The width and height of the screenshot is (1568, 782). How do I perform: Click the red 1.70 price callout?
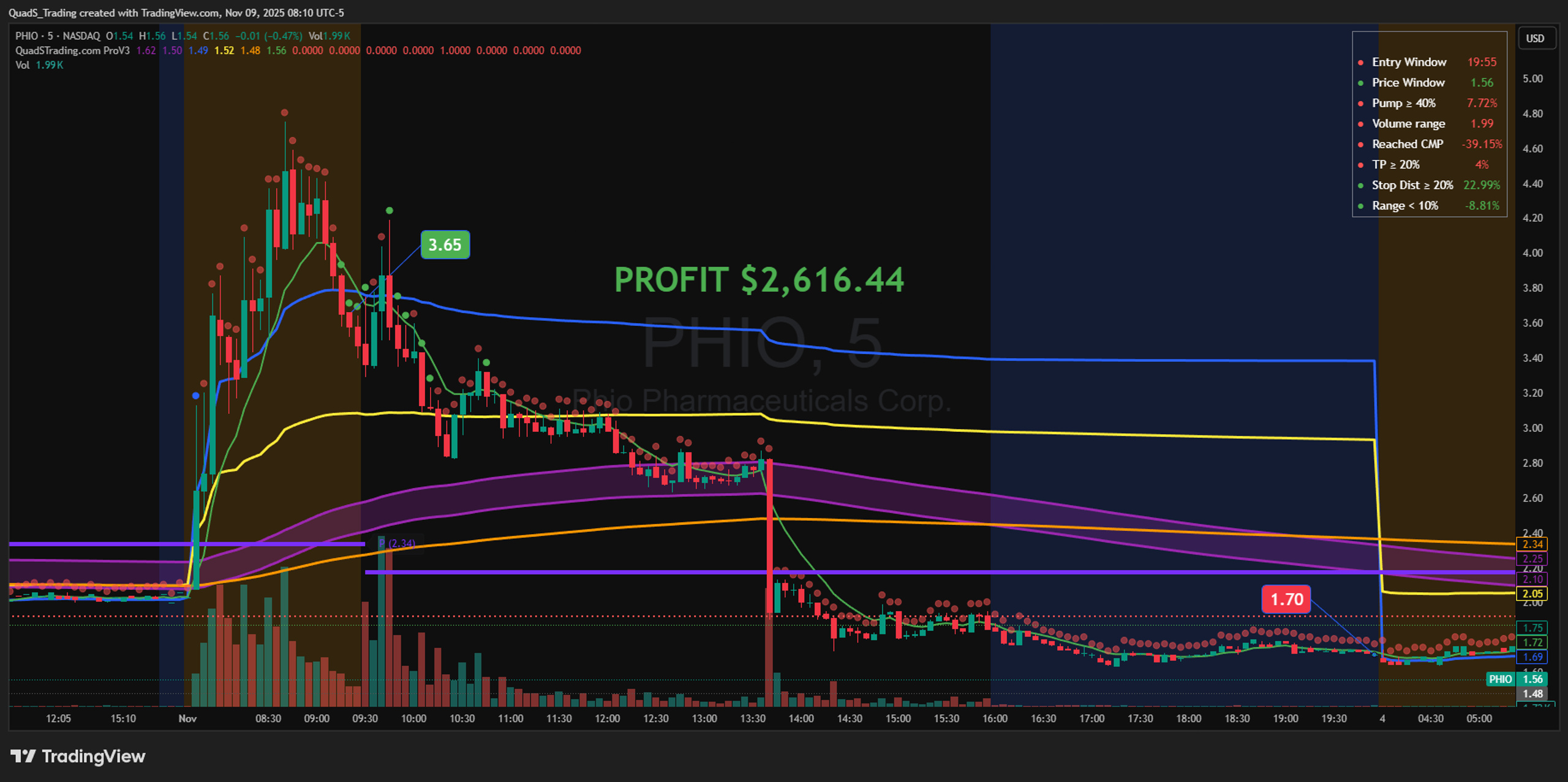[1286, 599]
